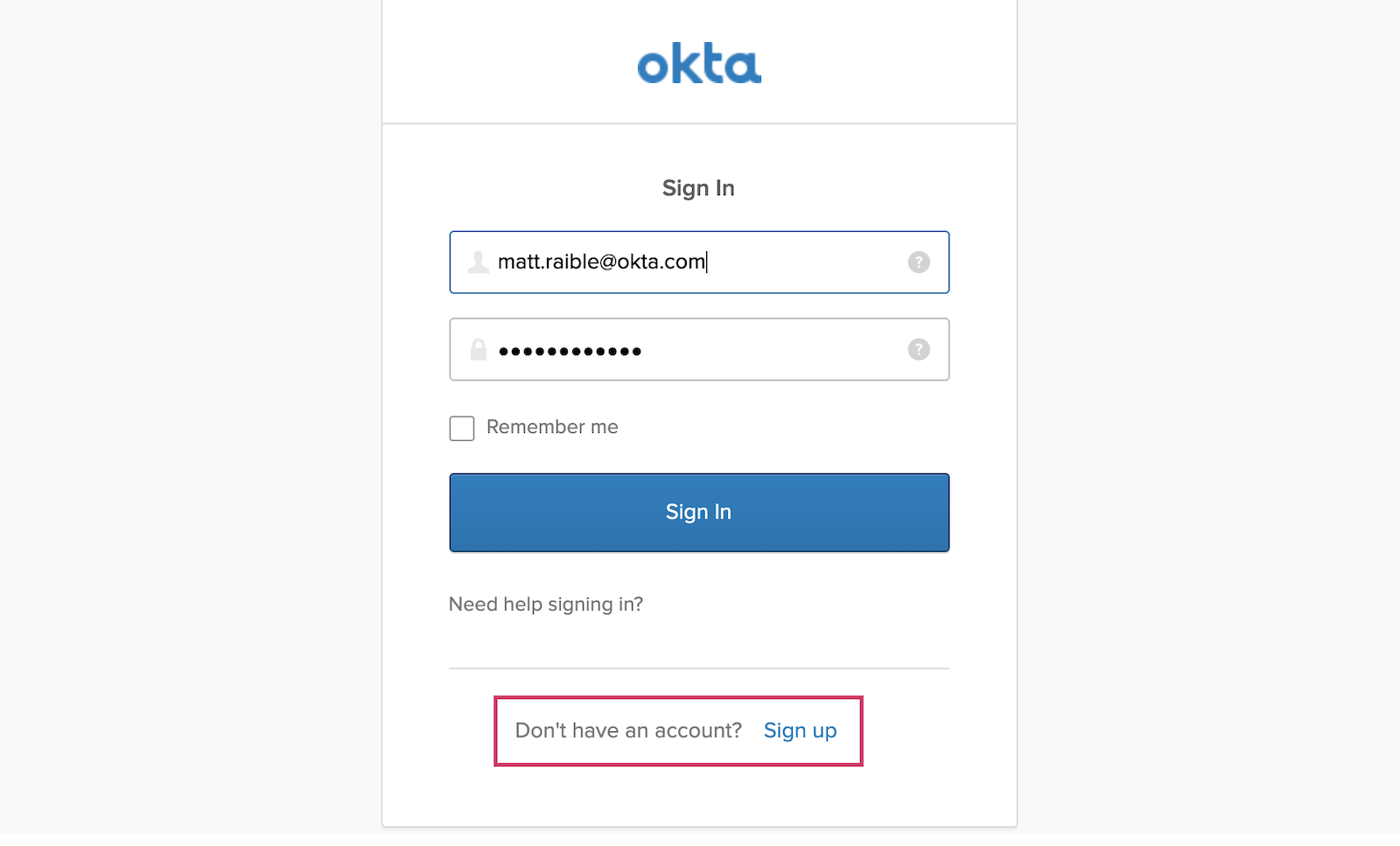Viewport: 1400px width, 846px height.
Task: Click the Remember me label text
Action: 552,427
